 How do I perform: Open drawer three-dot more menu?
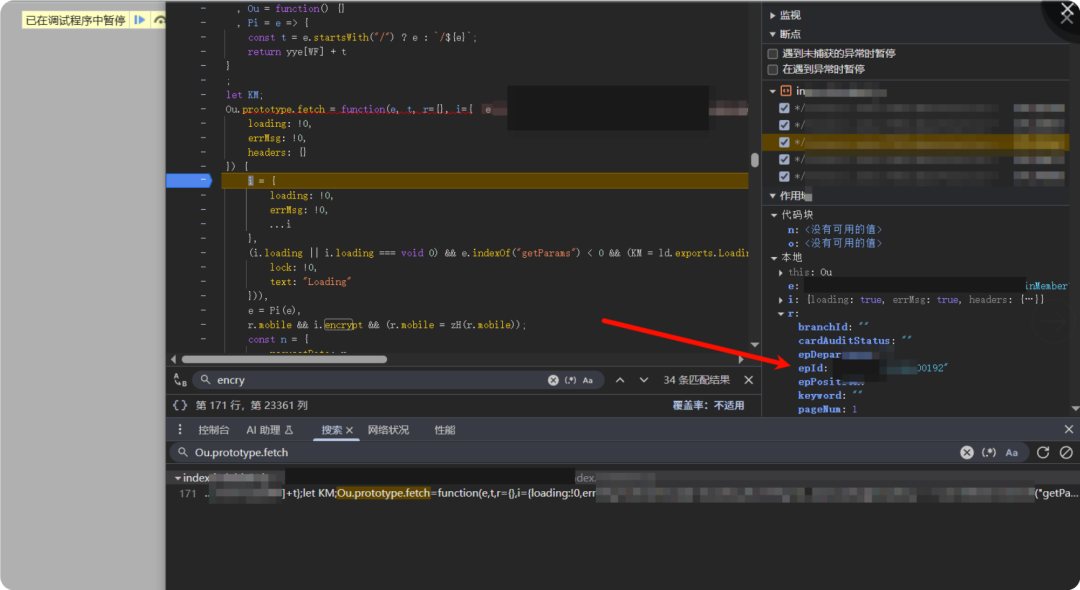pyautogui.click(x=180, y=430)
